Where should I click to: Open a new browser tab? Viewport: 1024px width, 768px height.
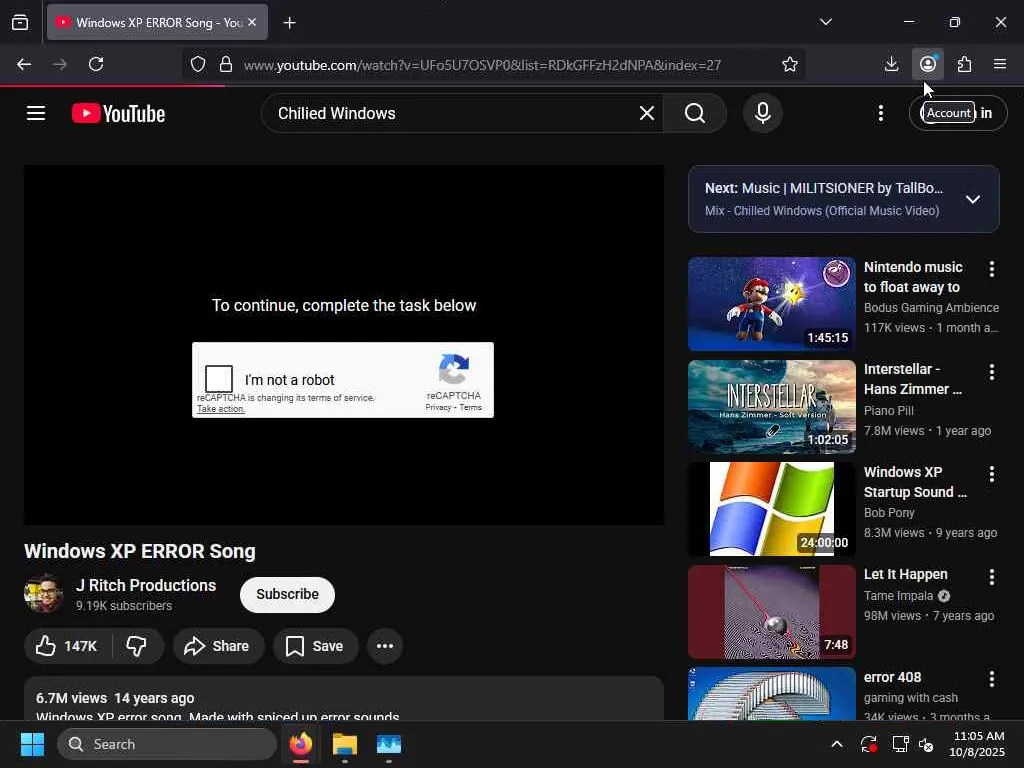click(289, 23)
